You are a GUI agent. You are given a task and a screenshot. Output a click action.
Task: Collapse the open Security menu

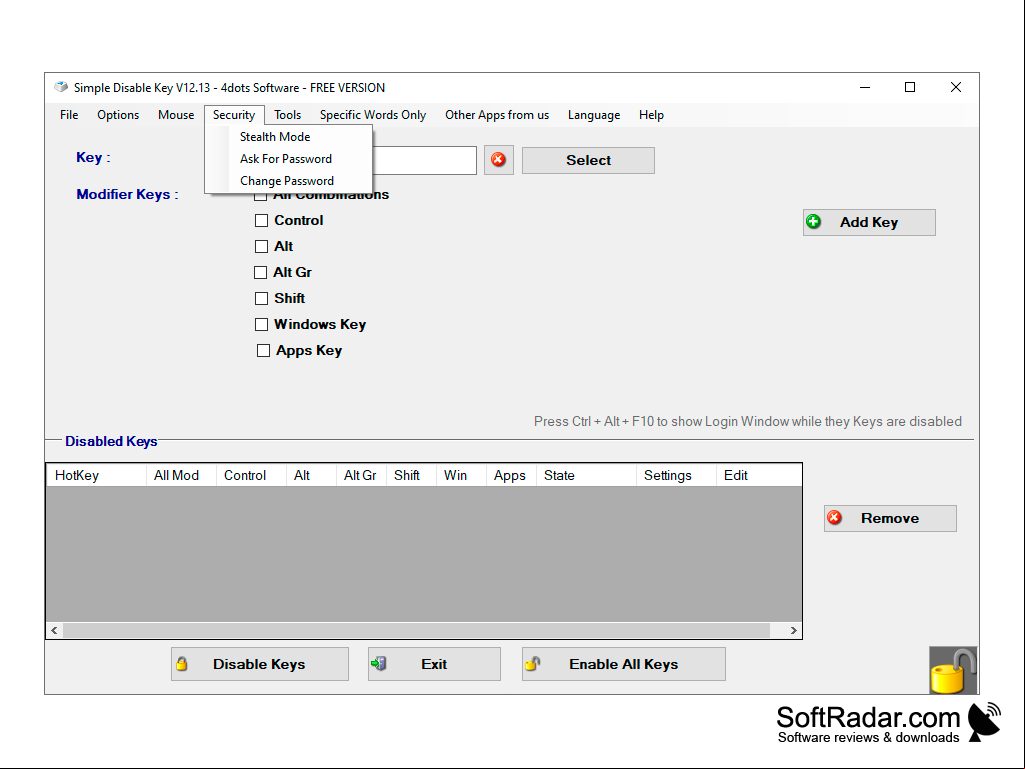pyautogui.click(x=234, y=114)
